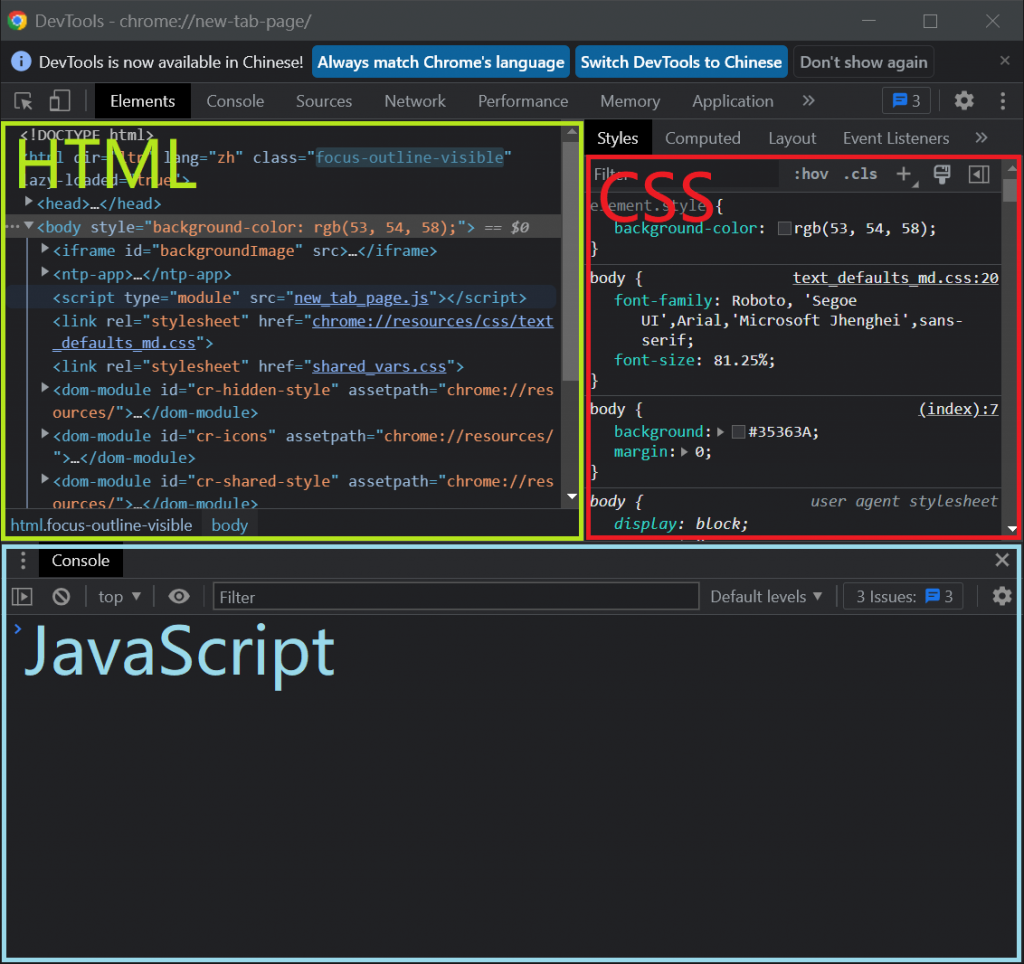The height and width of the screenshot is (964, 1024).
Task: Open the Default levels dropdown
Action: 766,597
